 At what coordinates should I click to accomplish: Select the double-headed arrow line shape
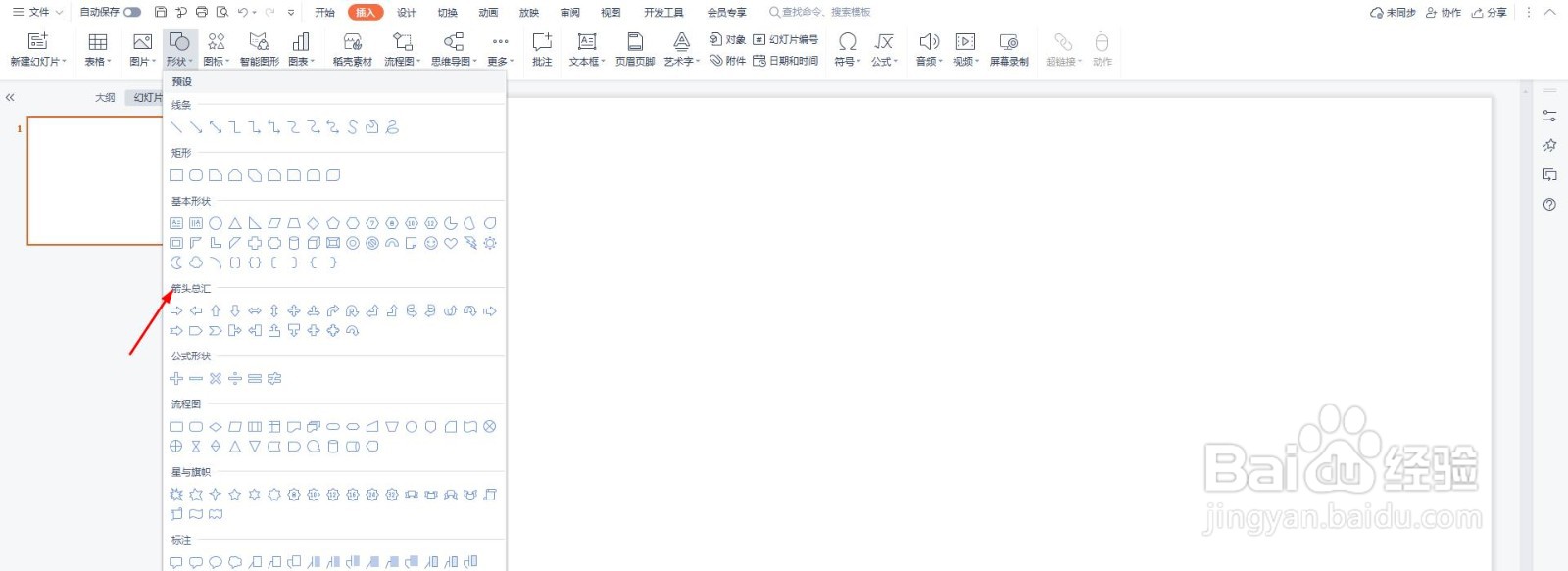click(216, 127)
